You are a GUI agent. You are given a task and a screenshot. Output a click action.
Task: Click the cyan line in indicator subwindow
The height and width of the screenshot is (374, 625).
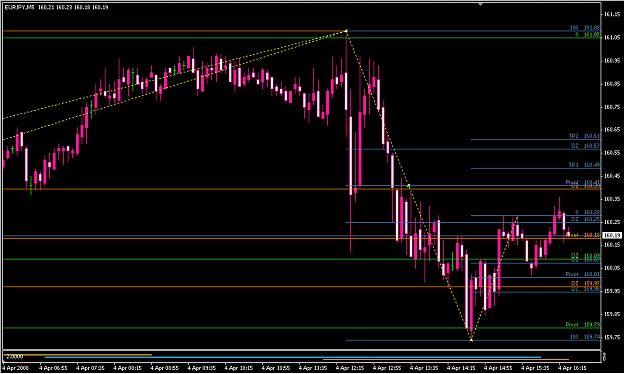[293, 357]
